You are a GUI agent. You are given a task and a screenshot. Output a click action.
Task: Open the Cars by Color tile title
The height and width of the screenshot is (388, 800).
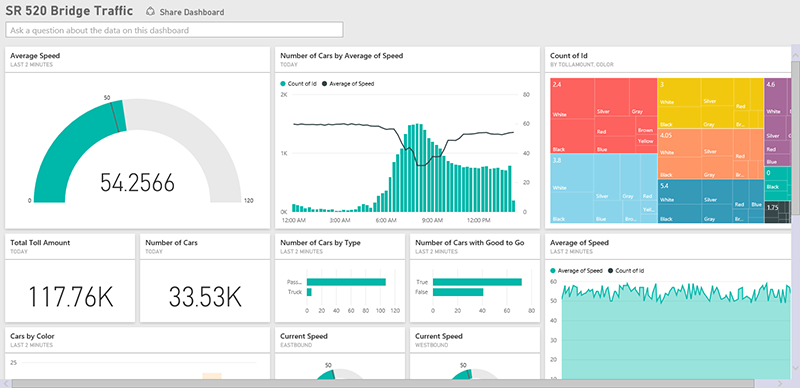click(x=32, y=336)
